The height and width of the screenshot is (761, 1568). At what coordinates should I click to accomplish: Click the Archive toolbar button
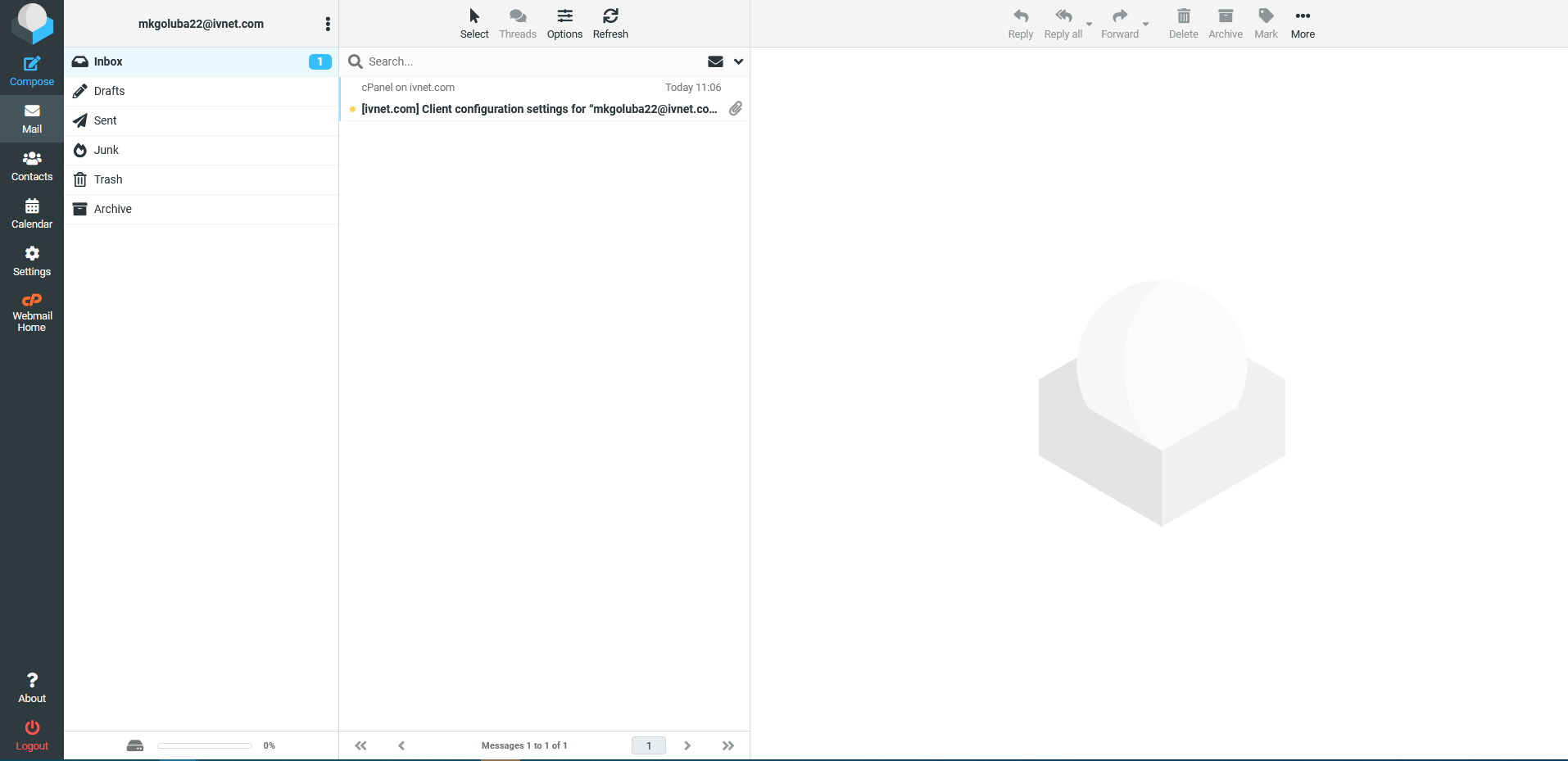pos(1226,24)
